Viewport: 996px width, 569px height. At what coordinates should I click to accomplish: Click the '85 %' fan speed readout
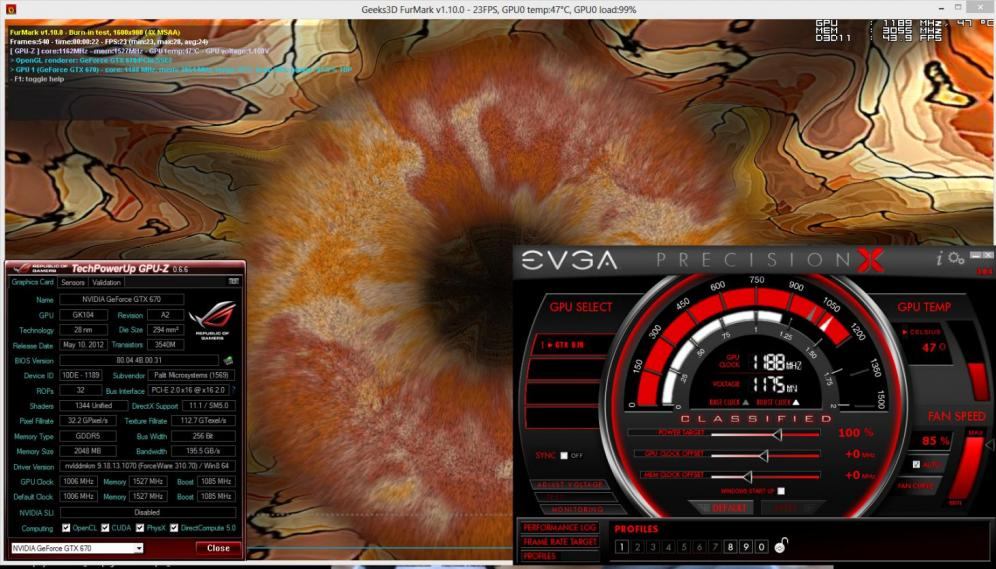click(935, 441)
